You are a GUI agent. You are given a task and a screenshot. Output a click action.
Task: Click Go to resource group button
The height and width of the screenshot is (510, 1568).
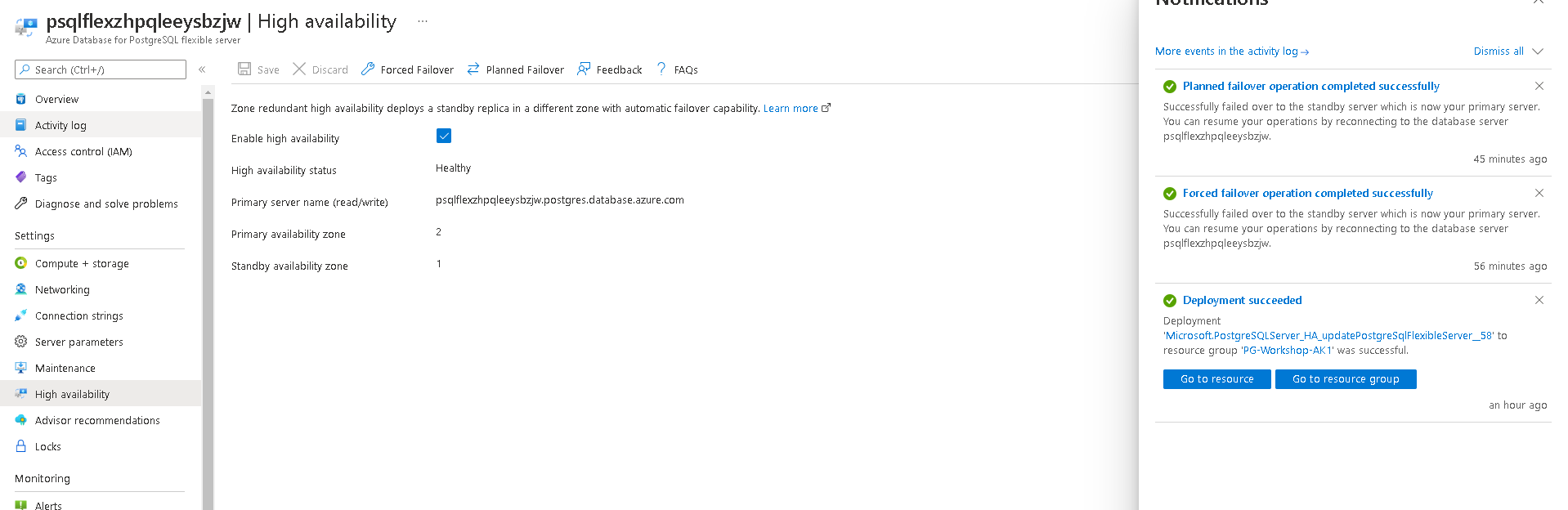1346,379
